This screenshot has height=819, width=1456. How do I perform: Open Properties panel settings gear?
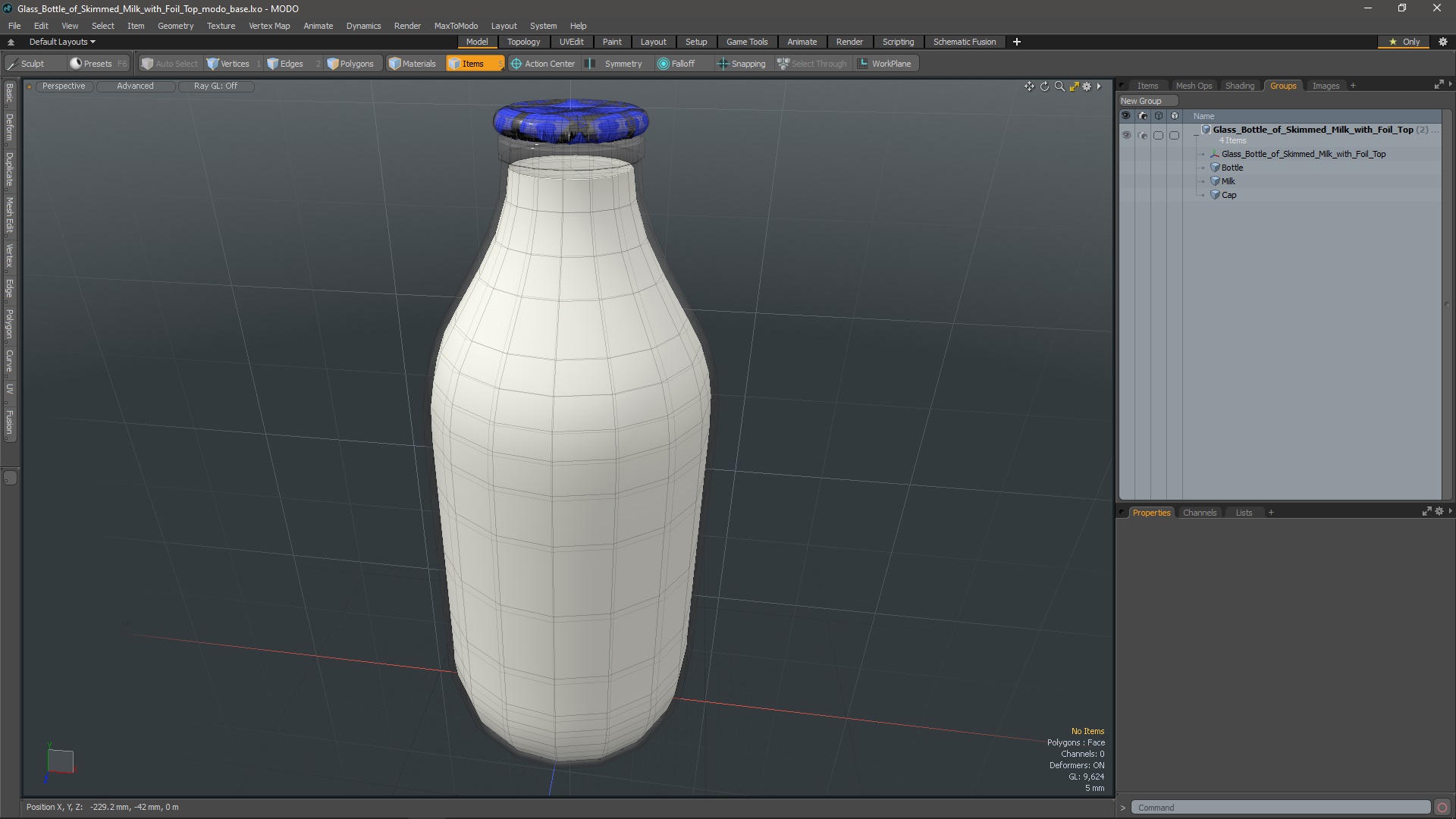point(1439,512)
